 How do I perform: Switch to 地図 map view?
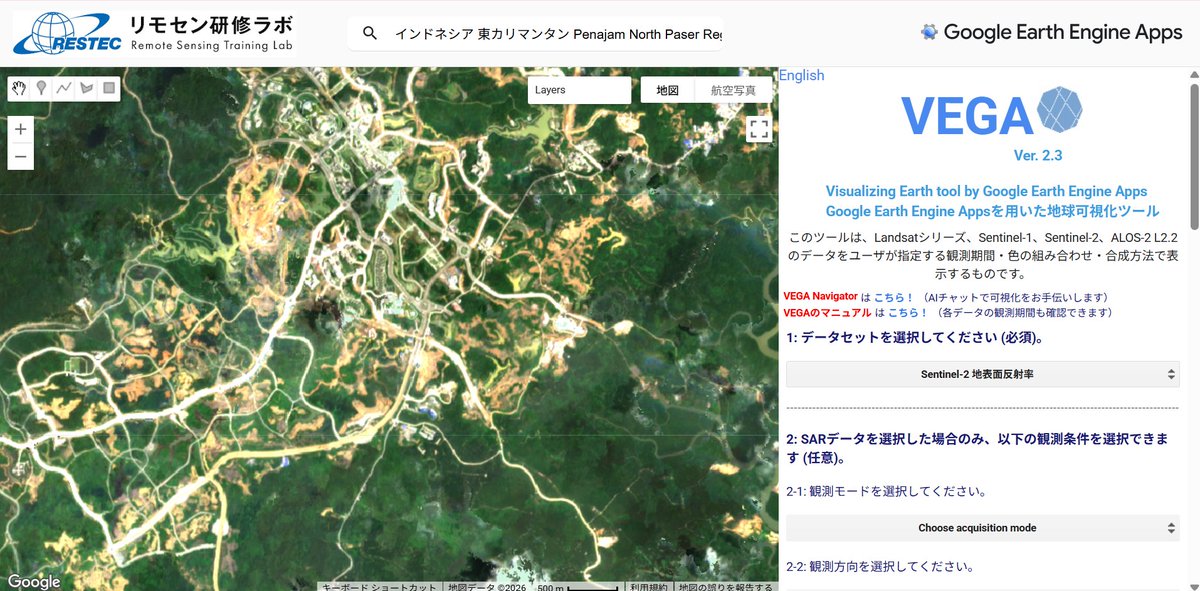coord(668,90)
